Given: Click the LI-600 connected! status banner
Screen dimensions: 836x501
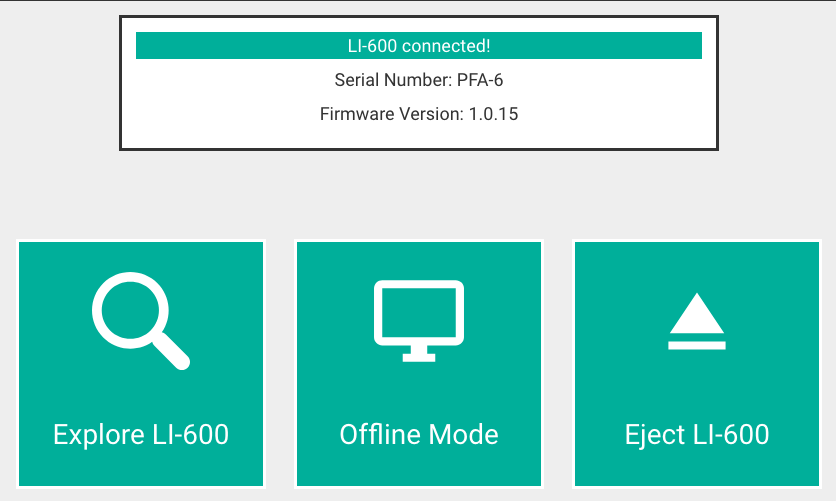Looking at the screenshot, I should coord(419,46).
